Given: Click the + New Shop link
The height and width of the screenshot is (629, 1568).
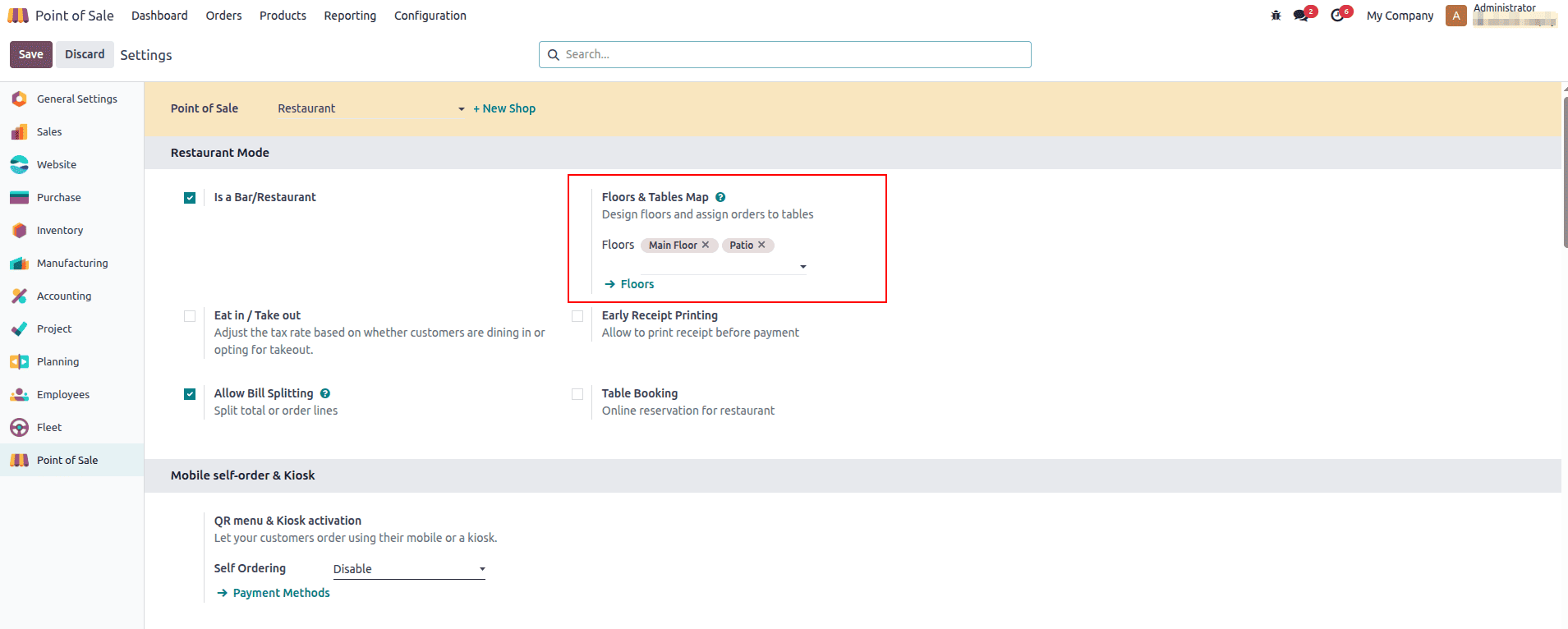Looking at the screenshot, I should click(x=504, y=108).
